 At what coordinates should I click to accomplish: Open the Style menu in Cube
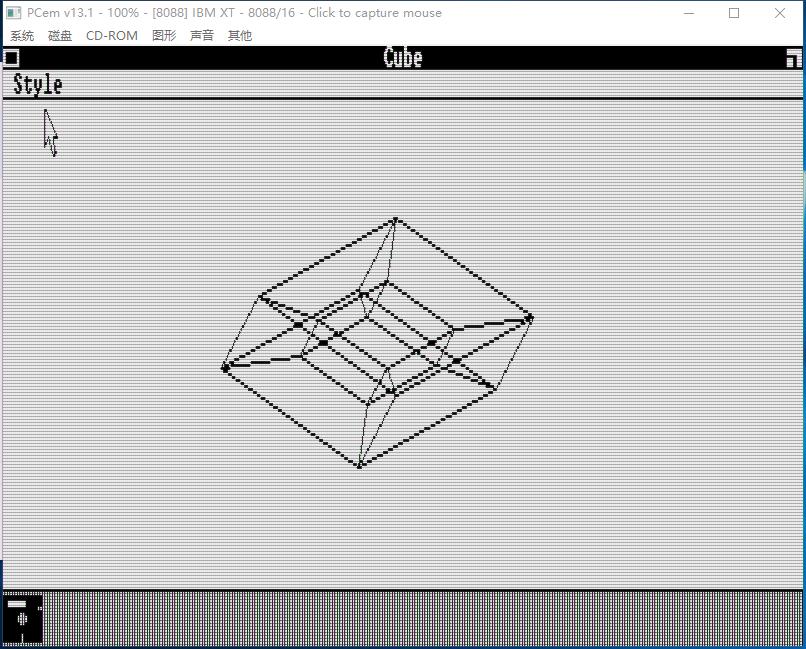pyautogui.click(x=38, y=84)
